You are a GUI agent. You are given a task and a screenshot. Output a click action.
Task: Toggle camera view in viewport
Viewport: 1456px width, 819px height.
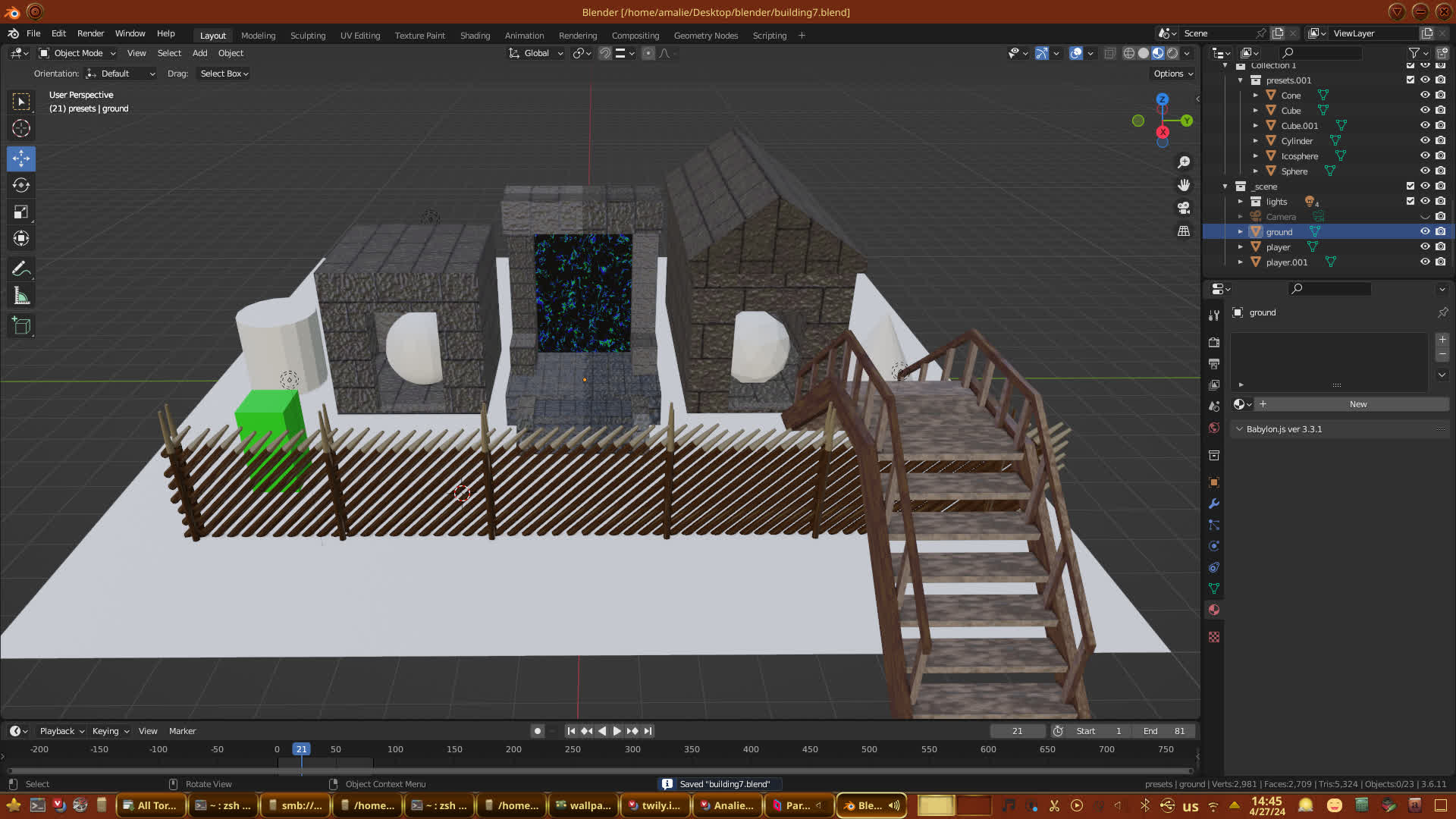click(x=1183, y=208)
